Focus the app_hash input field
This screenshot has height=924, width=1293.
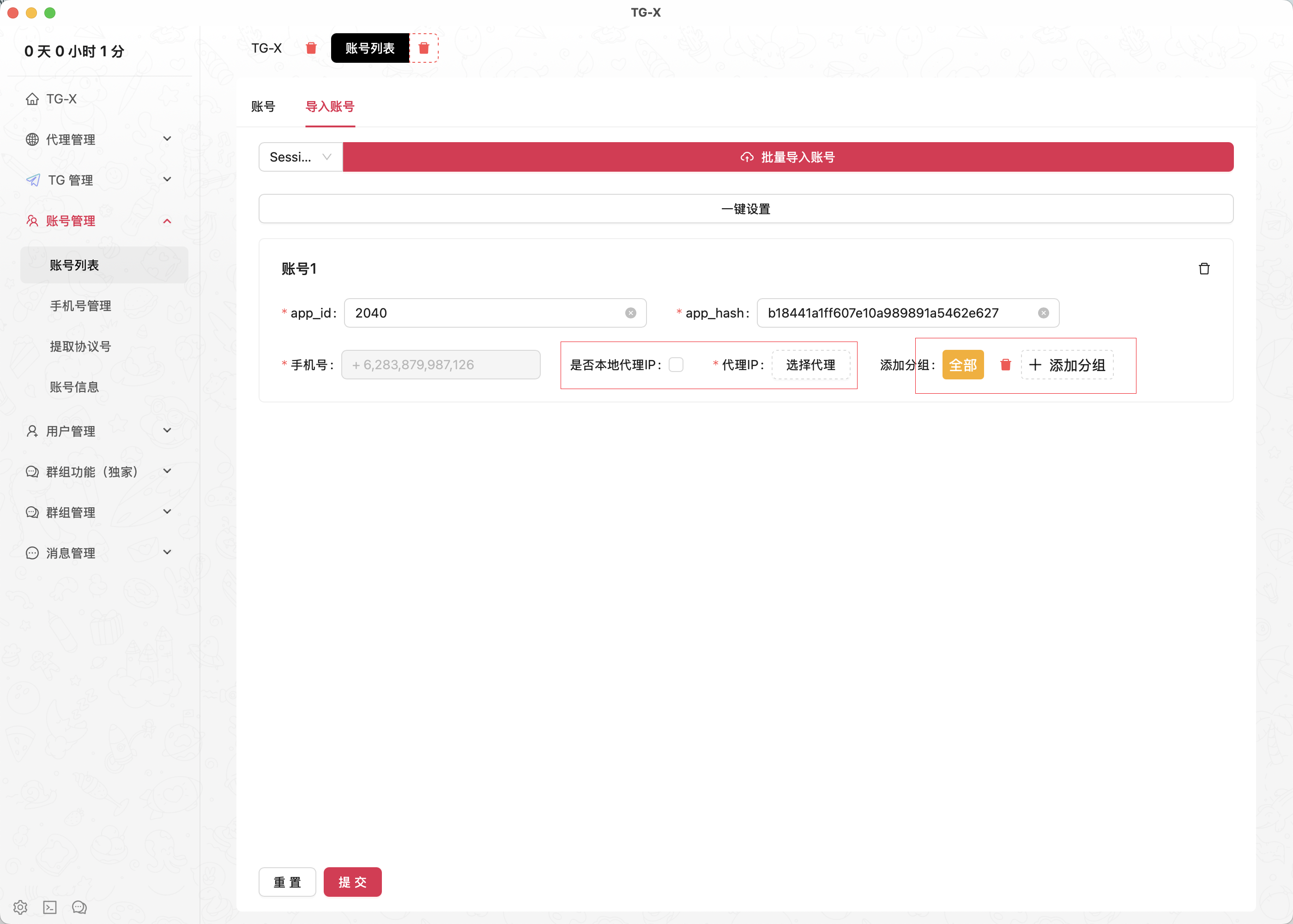(x=908, y=313)
